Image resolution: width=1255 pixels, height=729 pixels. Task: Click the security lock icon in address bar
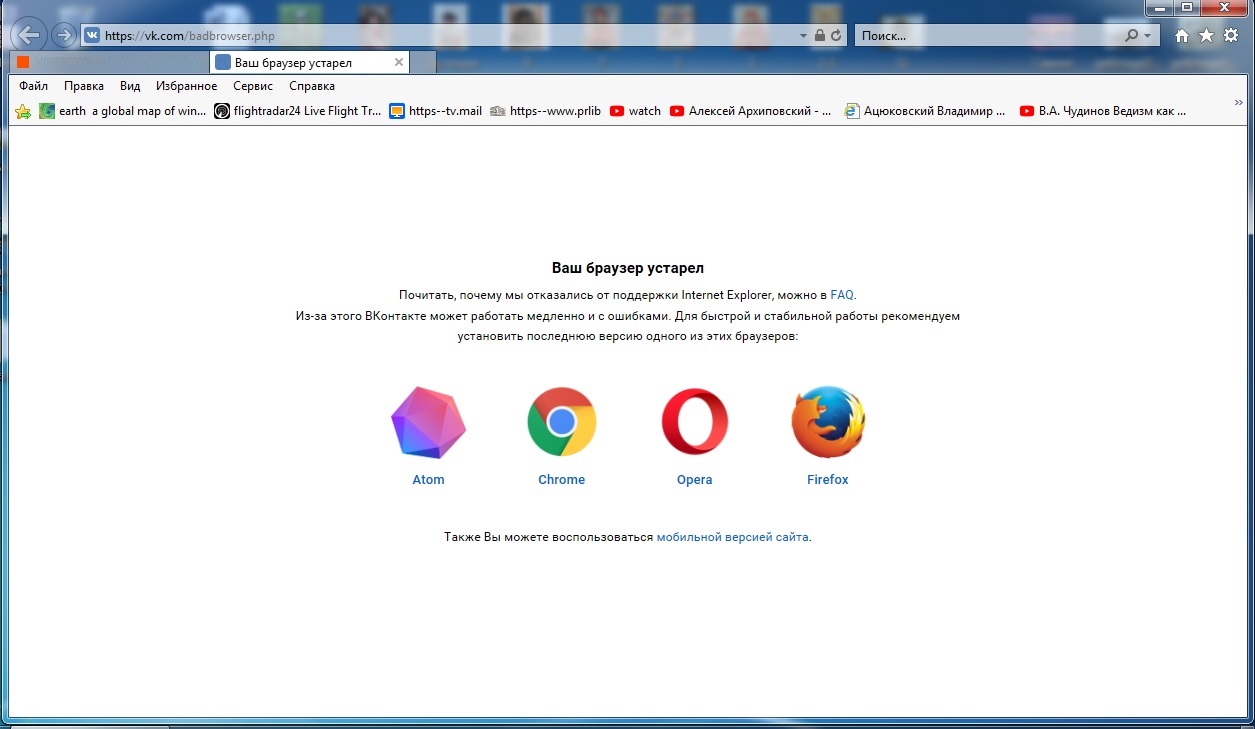820,36
